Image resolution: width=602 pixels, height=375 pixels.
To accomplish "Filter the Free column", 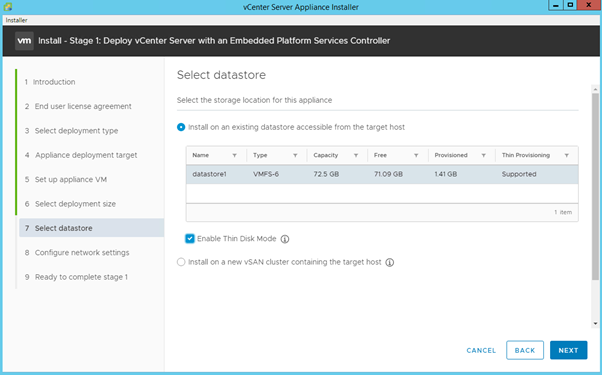I will click(416, 155).
